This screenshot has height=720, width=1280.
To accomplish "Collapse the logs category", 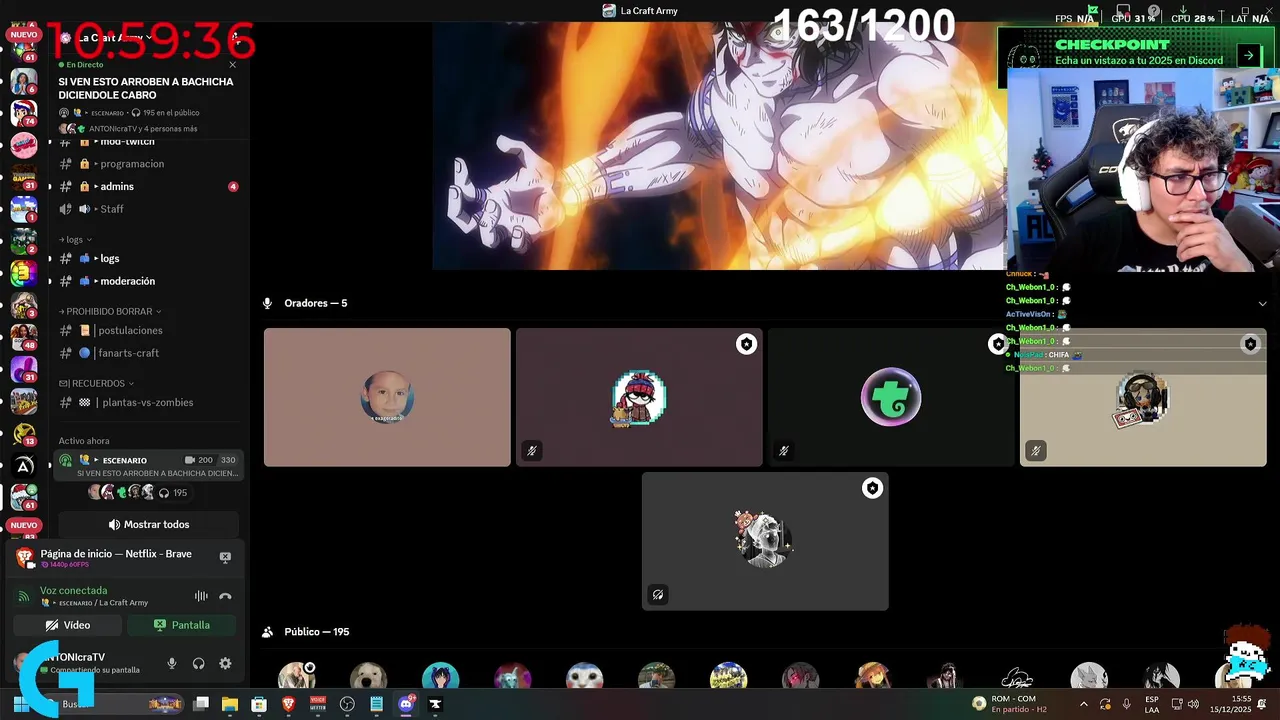I will click(75, 240).
